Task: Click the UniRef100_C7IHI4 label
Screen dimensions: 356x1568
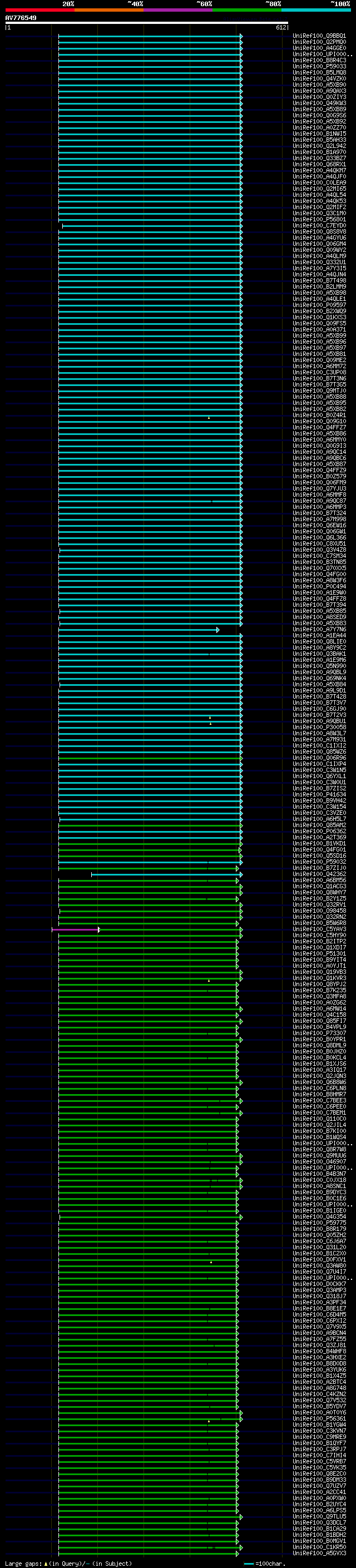Action: click(319, 1456)
